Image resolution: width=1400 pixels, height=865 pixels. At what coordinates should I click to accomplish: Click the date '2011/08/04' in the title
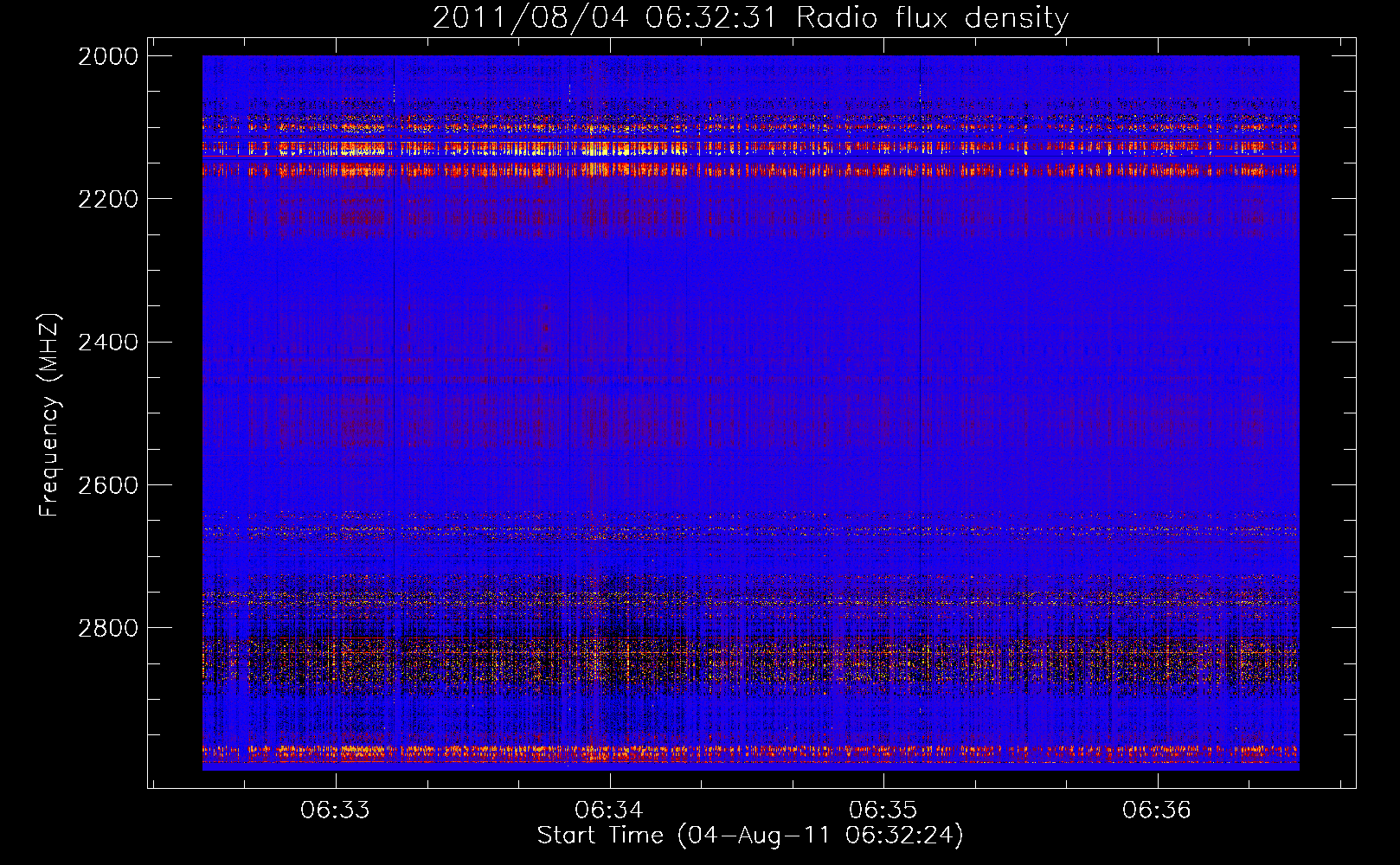(x=530, y=18)
